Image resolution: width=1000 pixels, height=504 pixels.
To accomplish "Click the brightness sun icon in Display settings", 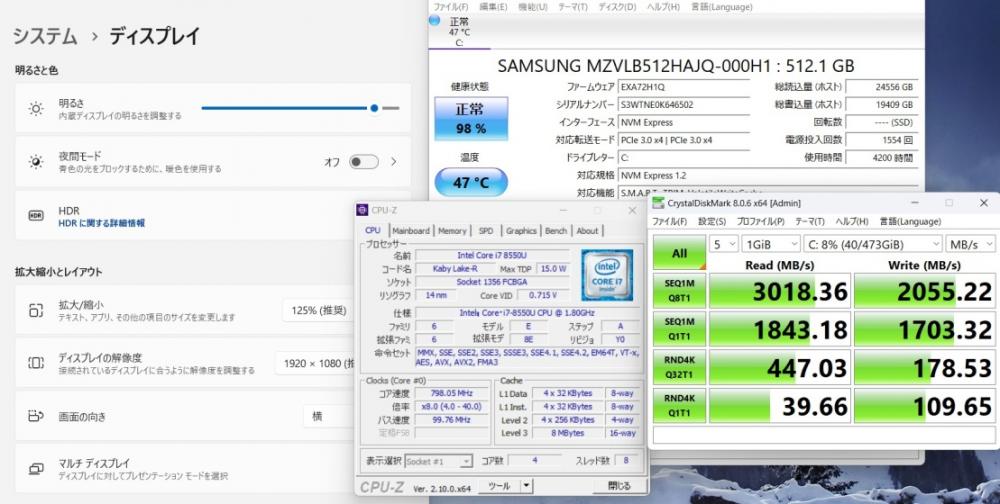I will 36,109.
